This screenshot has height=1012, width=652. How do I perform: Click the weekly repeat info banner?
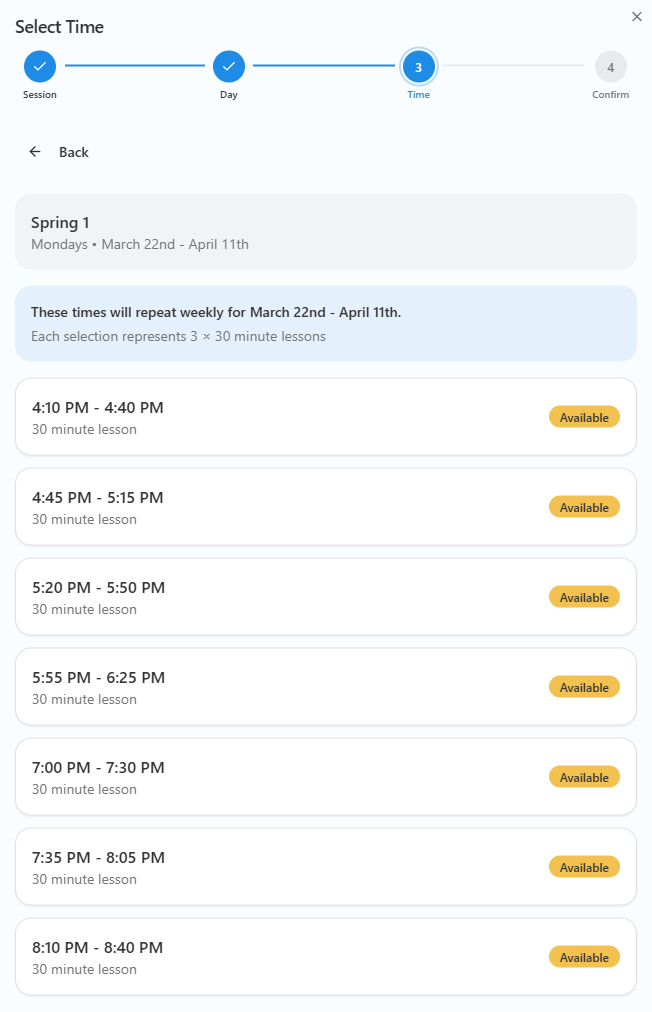[325, 324]
